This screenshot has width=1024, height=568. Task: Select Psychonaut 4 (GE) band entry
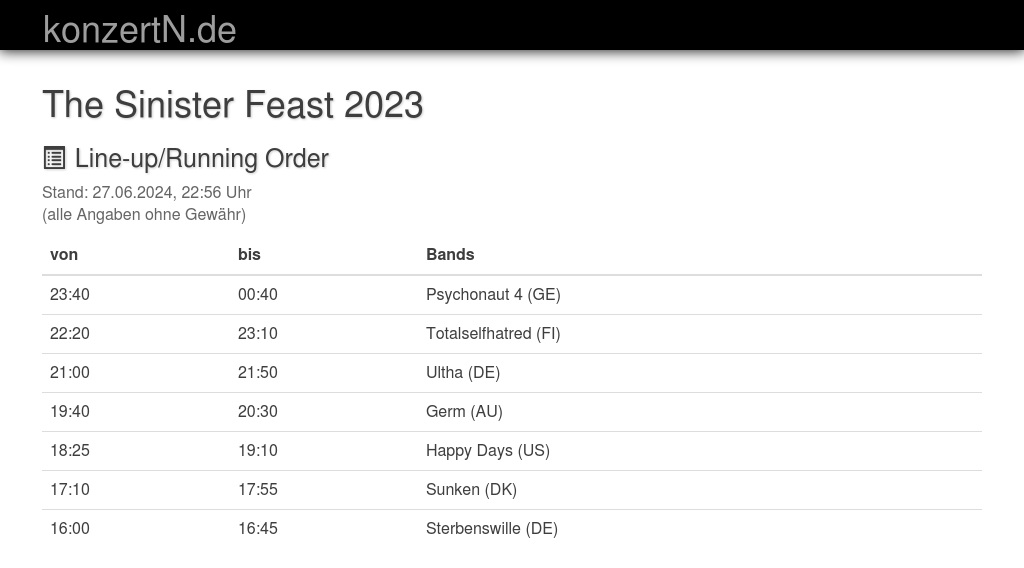pos(493,294)
